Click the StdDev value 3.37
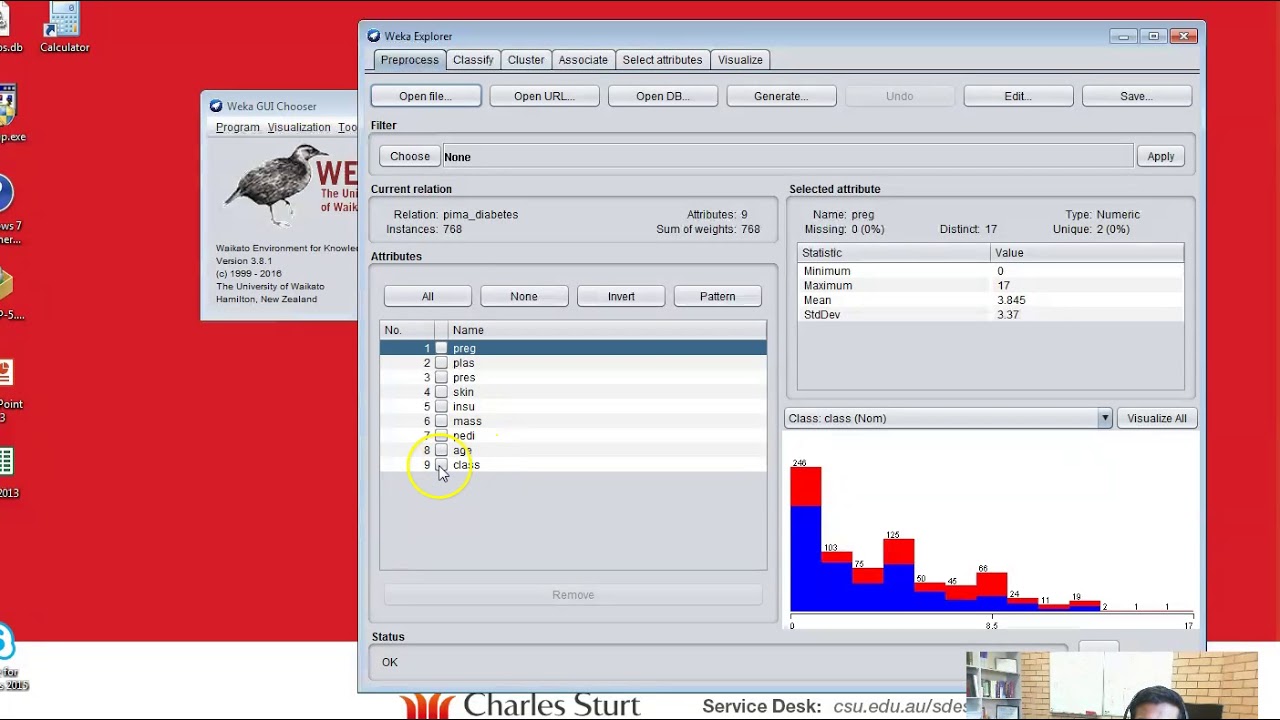1280x720 pixels. pyautogui.click(x=1008, y=315)
